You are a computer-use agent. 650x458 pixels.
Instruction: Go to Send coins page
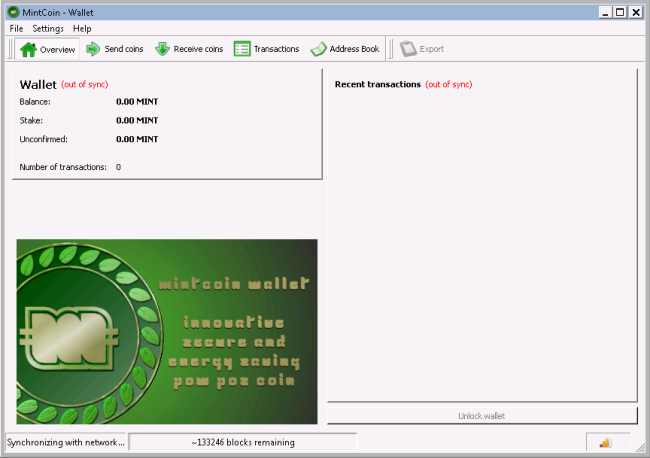pyautogui.click(x=115, y=49)
